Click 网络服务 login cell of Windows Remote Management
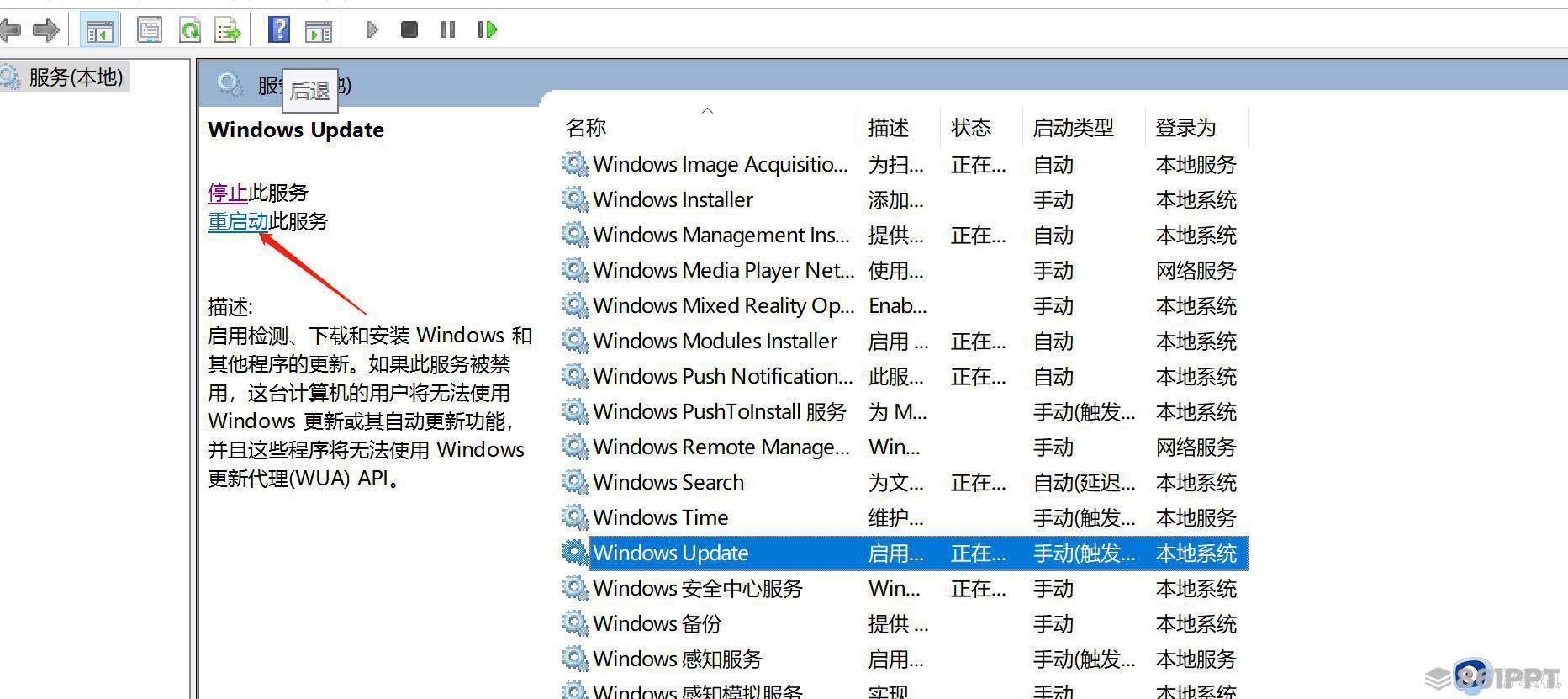The image size is (1568, 699). [x=1196, y=447]
